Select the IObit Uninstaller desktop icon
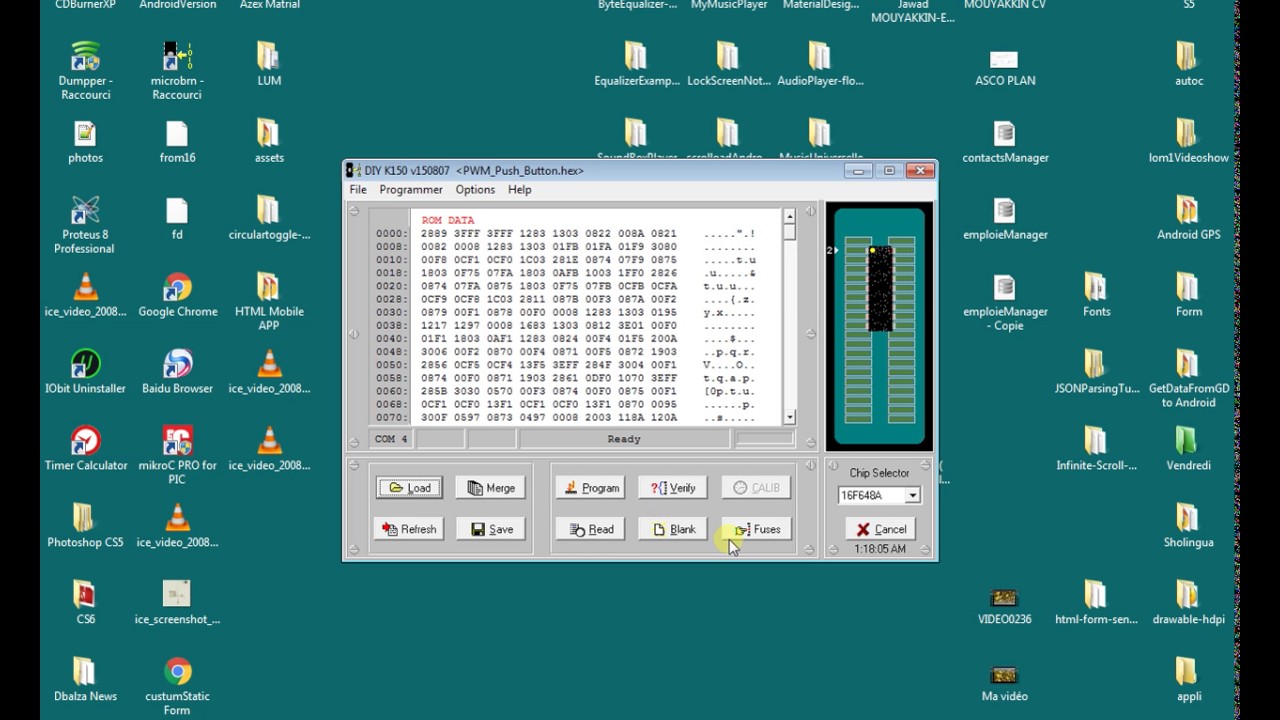The image size is (1280, 720). [x=85, y=372]
